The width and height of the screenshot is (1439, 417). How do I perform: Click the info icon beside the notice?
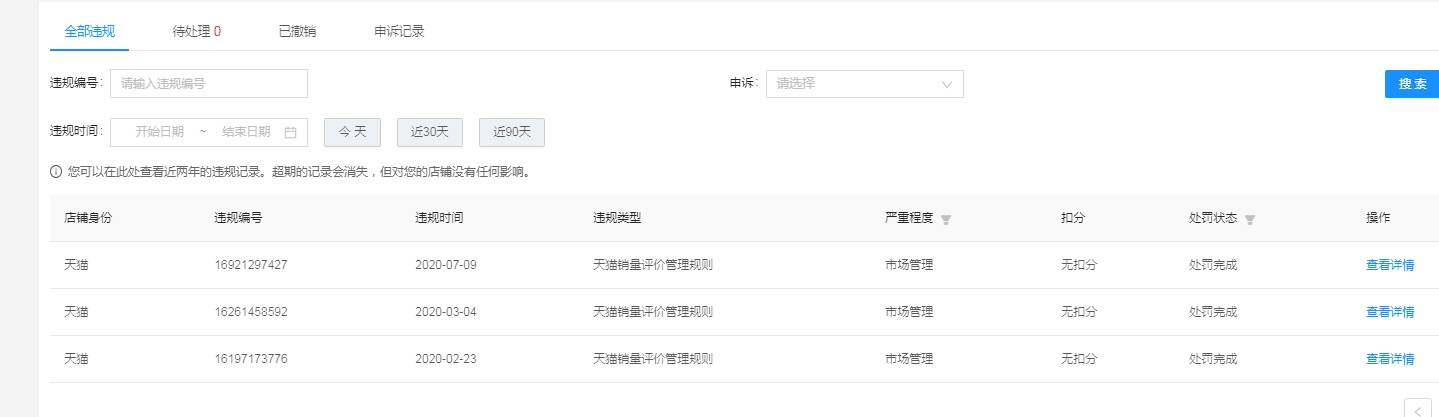pos(56,172)
